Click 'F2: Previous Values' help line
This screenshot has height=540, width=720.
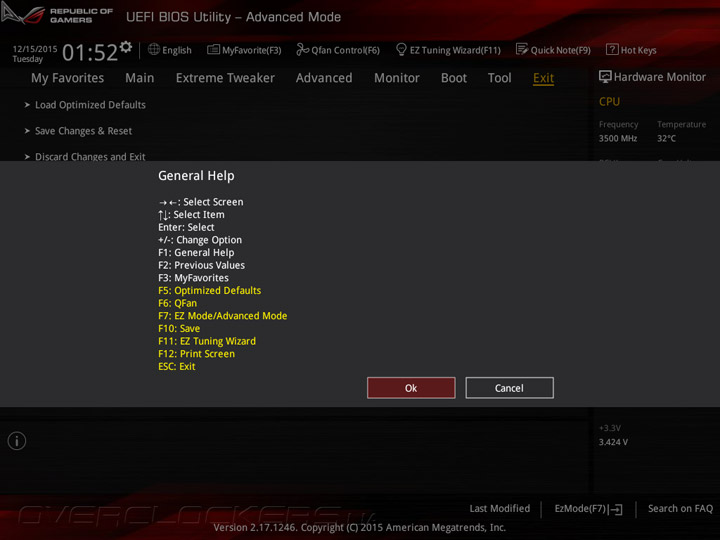point(202,265)
